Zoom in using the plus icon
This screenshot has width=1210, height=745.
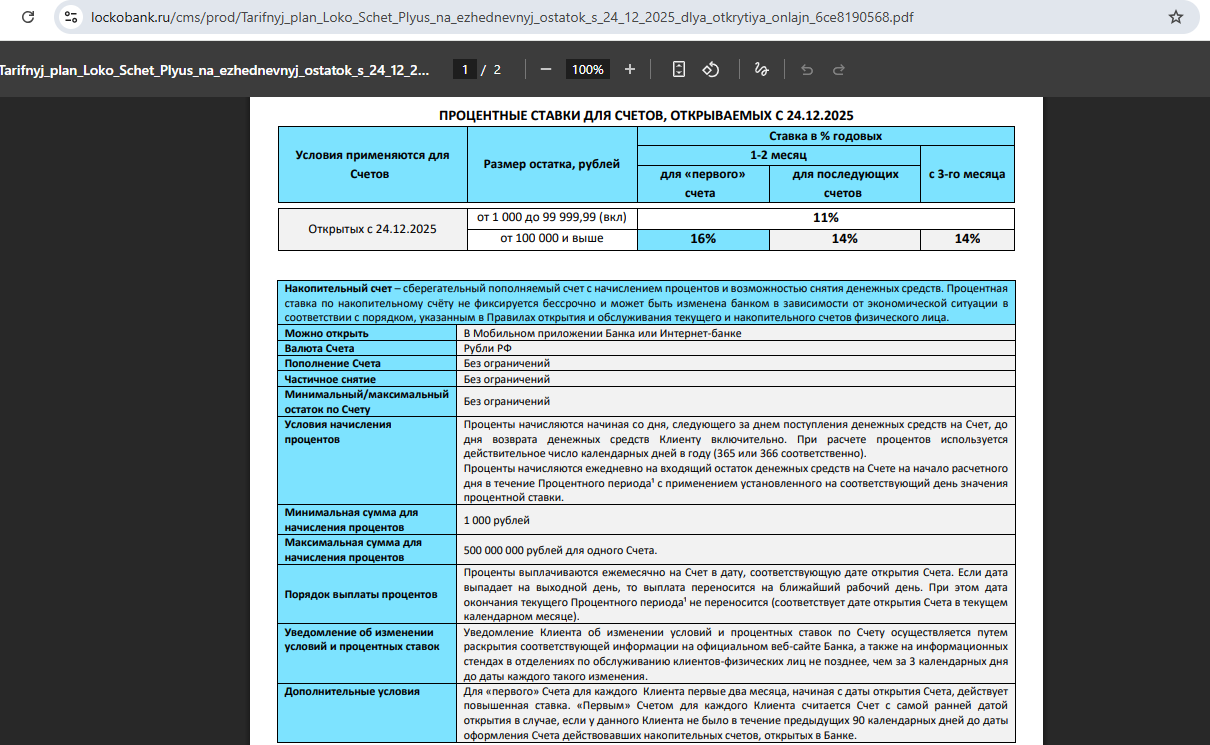[630, 69]
